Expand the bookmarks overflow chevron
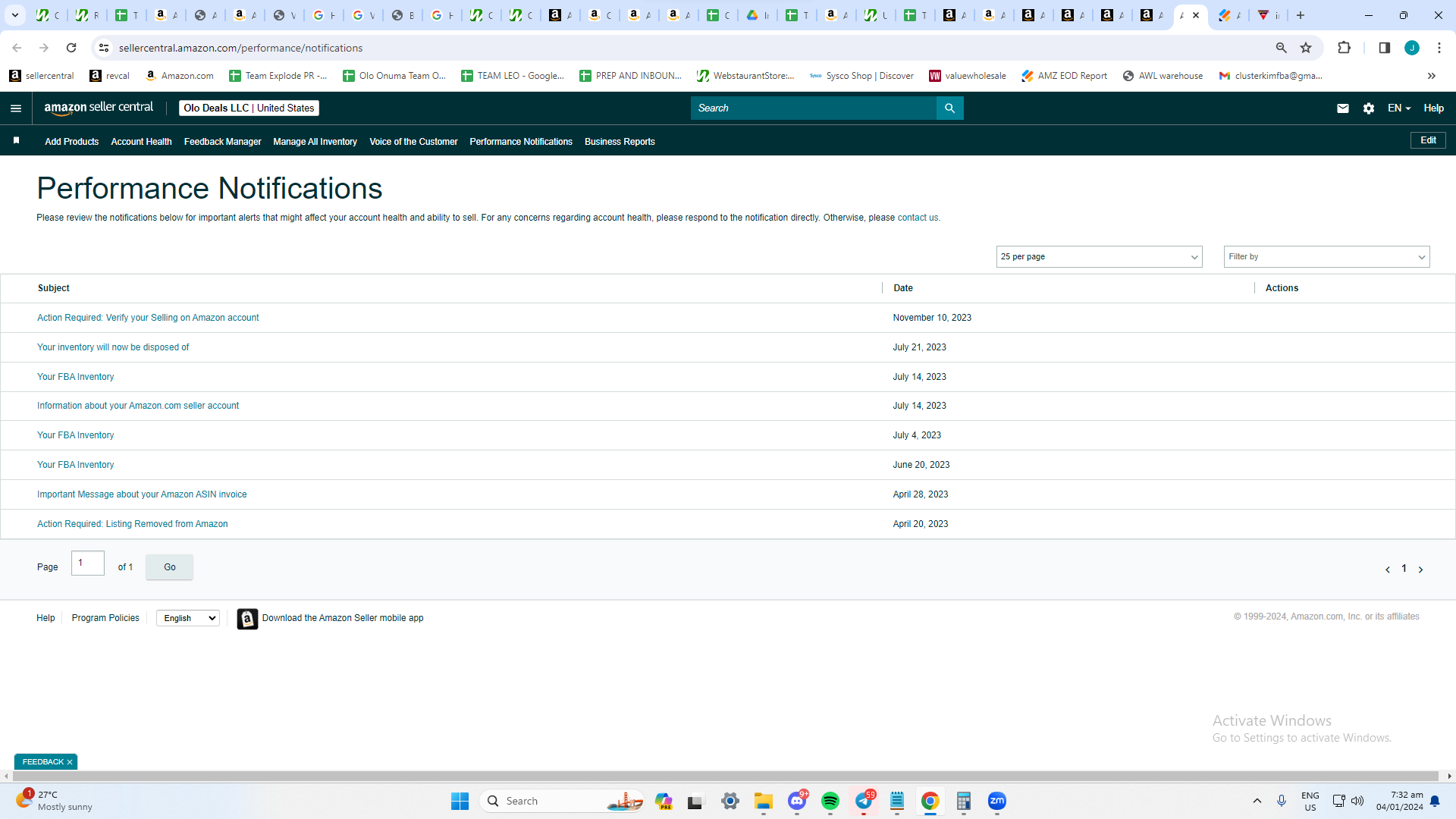 click(1432, 76)
